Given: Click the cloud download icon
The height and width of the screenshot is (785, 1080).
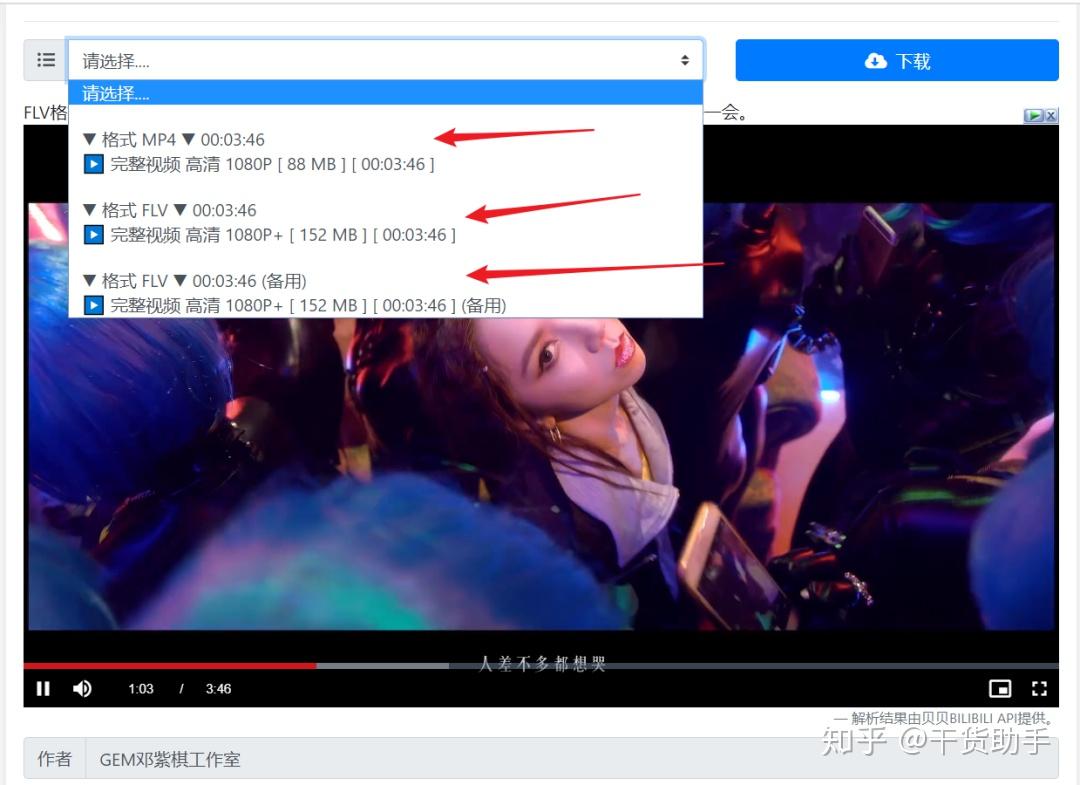Looking at the screenshot, I should tap(875, 61).
